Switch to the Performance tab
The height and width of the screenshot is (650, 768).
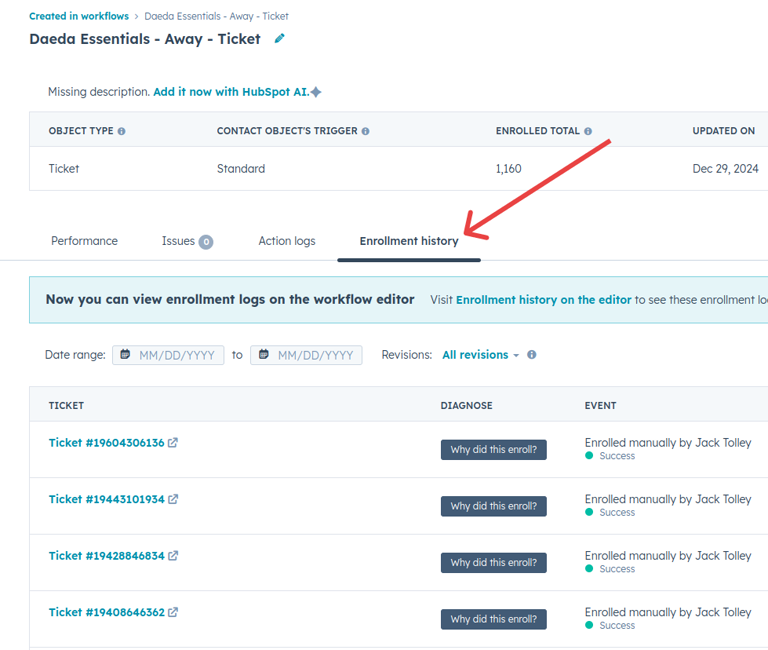tap(84, 241)
